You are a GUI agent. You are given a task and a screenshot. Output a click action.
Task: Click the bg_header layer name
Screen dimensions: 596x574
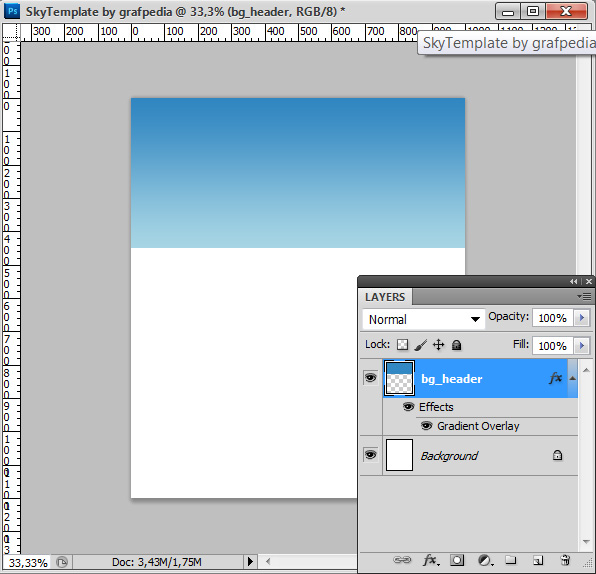pos(452,379)
